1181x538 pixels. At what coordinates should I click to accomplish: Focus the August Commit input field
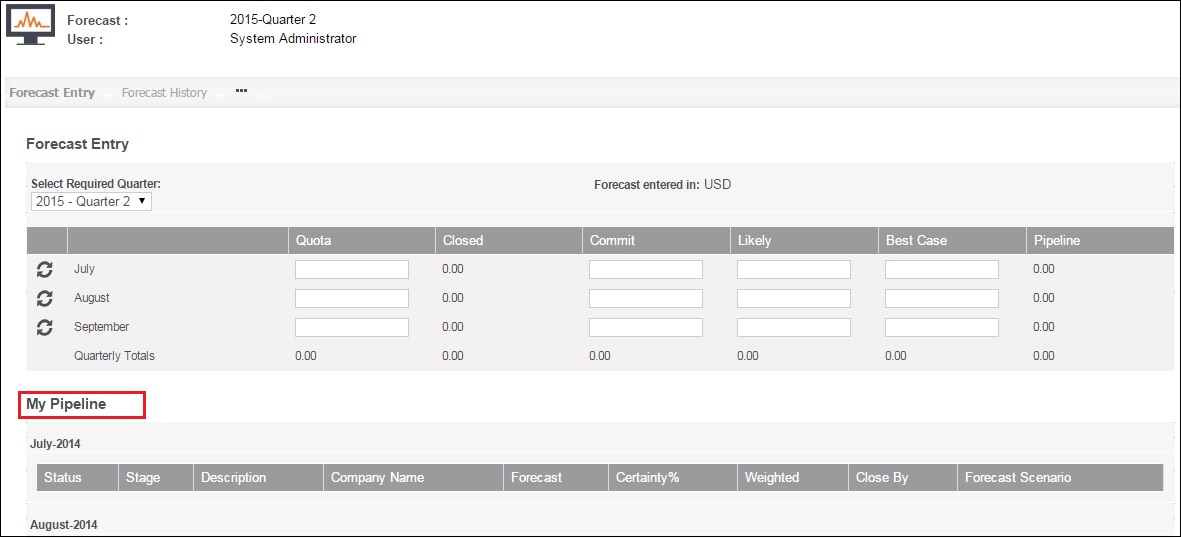point(645,298)
